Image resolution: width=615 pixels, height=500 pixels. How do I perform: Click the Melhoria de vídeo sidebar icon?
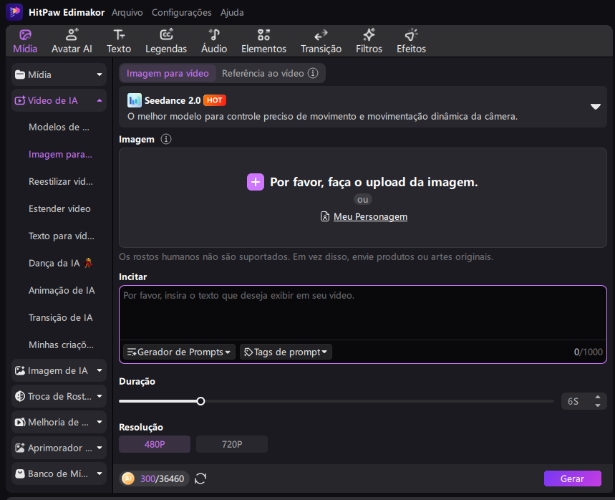(20, 422)
